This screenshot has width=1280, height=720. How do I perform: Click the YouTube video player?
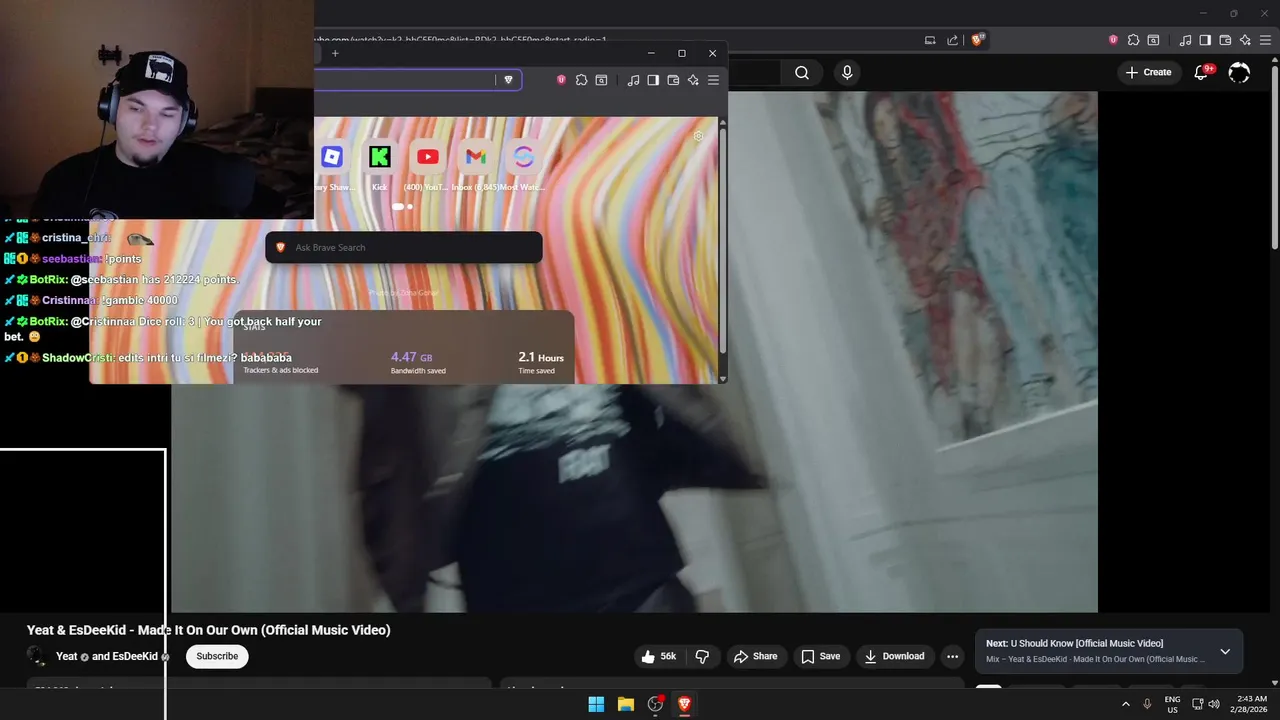tap(634, 351)
